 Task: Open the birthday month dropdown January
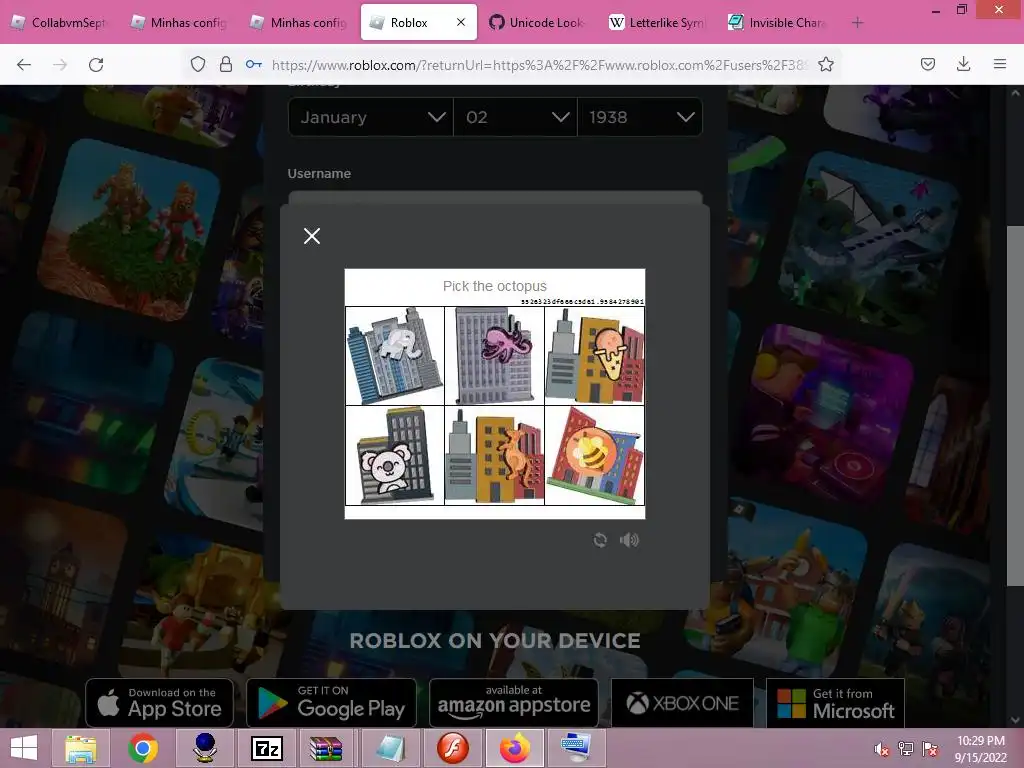pyautogui.click(x=370, y=117)
